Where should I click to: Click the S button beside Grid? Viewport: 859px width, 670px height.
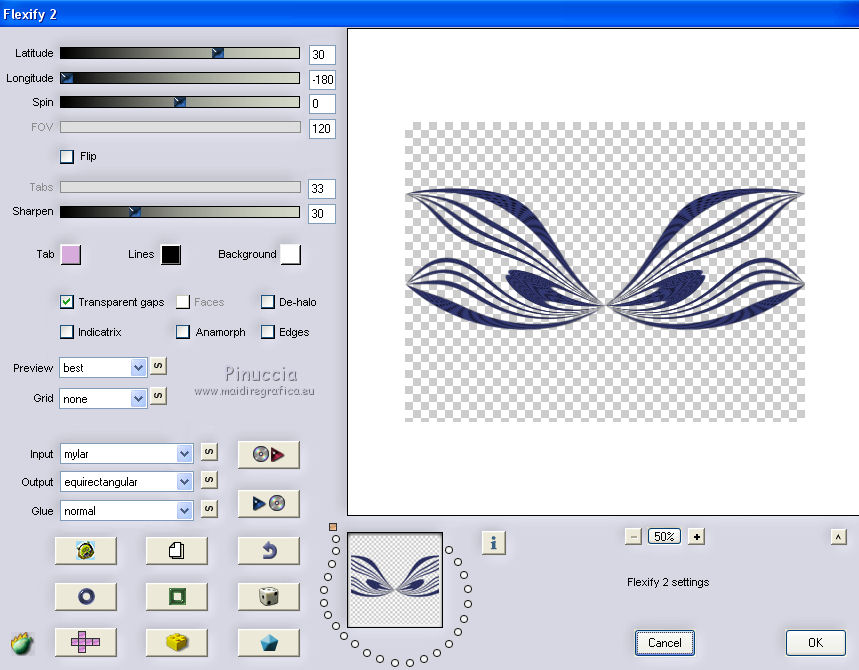click(x=158, y=396)
